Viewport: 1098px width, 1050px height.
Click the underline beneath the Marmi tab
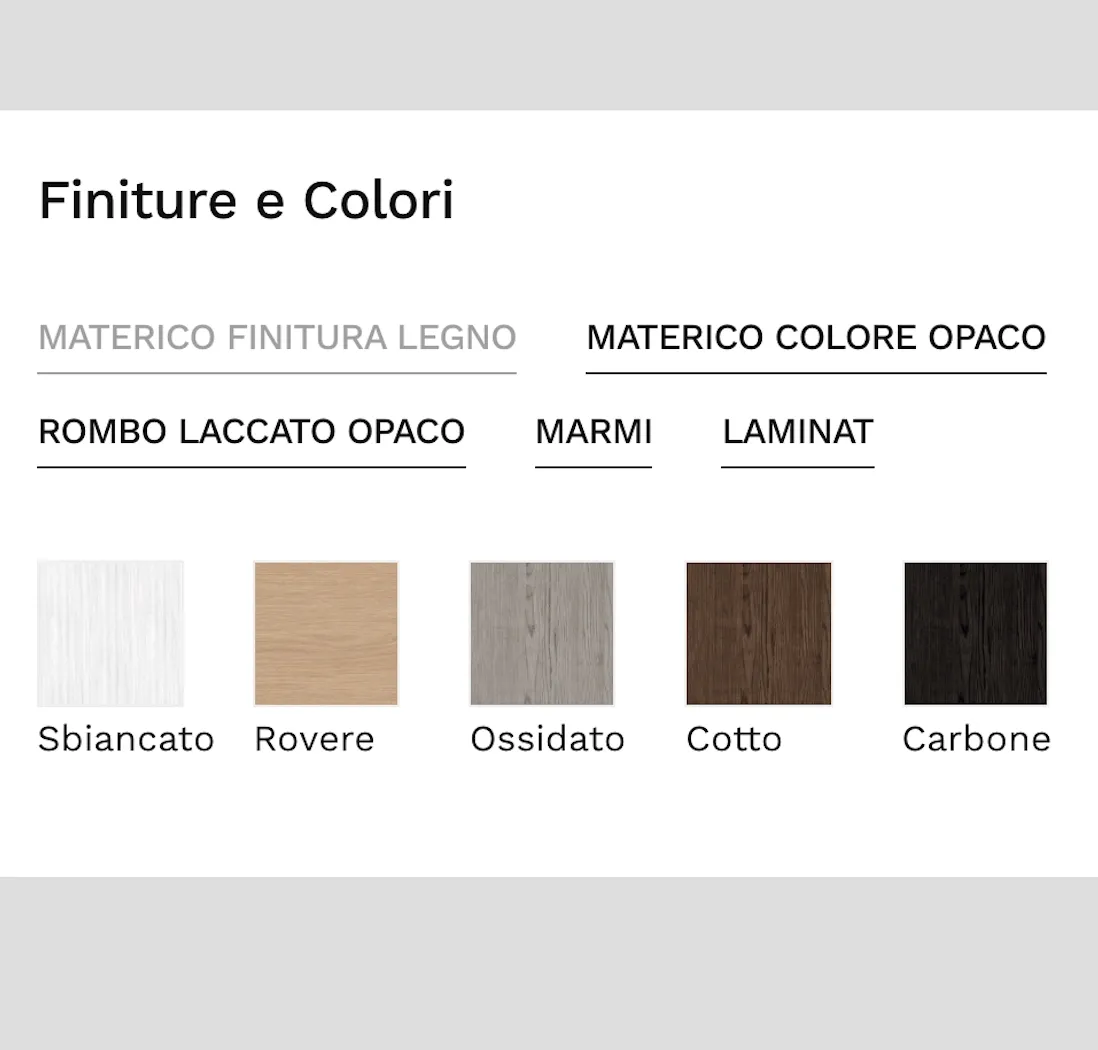(593, 467)
